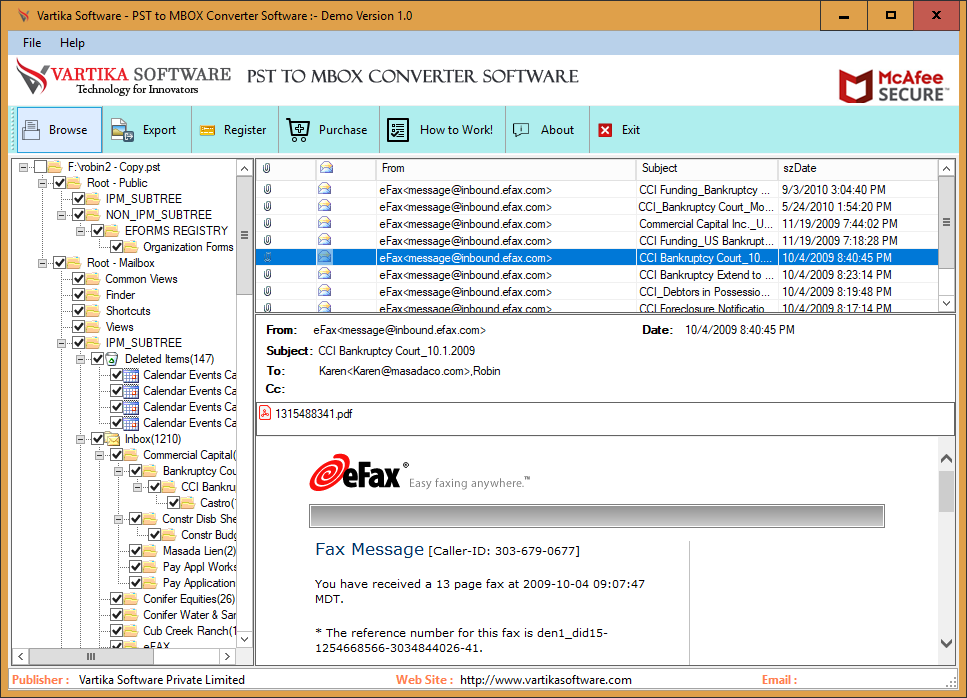
Task: Collapse the F:\robin2 - Copy.pst tree node
Action: coord(23,167)
